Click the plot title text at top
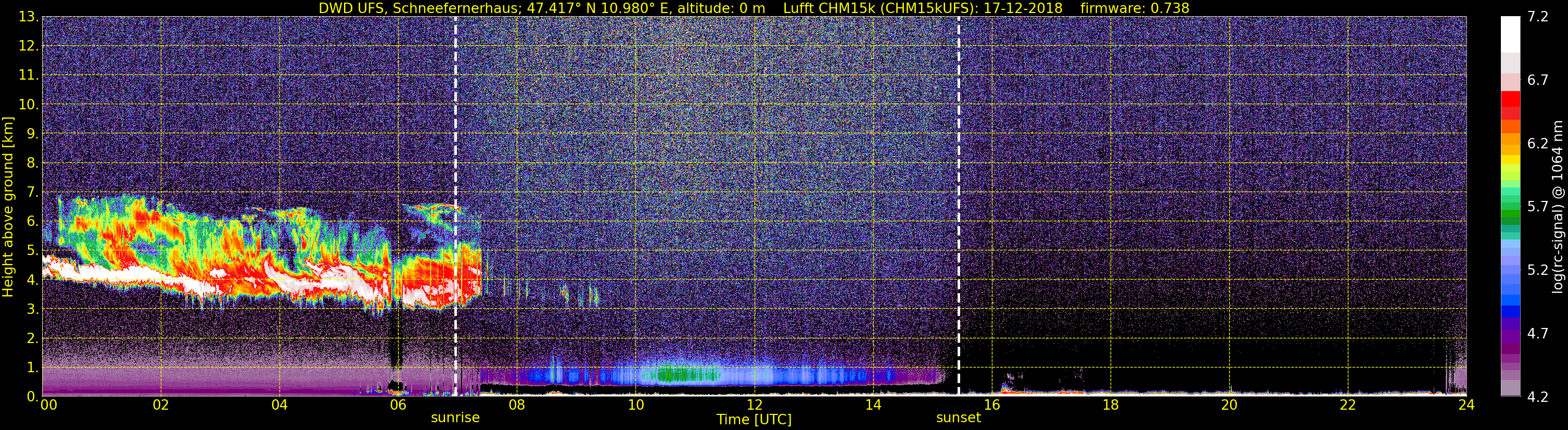The width and height of the screenshot is (1568, 430). [x=754, y=8]
